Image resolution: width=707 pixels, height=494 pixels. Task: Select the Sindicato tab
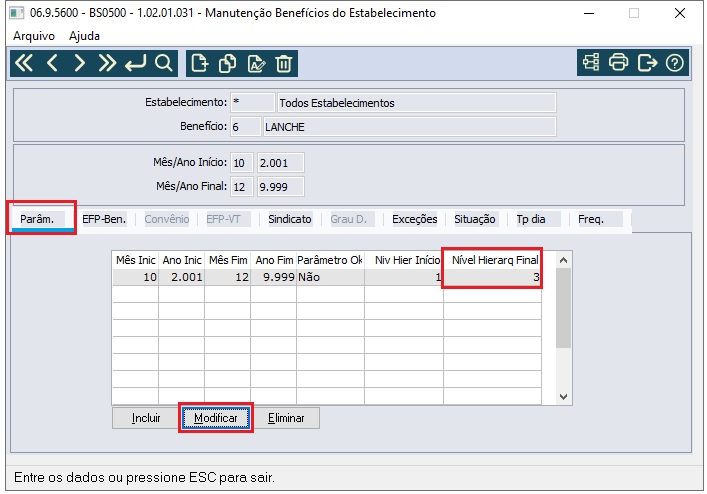click(x=289, y=219)
